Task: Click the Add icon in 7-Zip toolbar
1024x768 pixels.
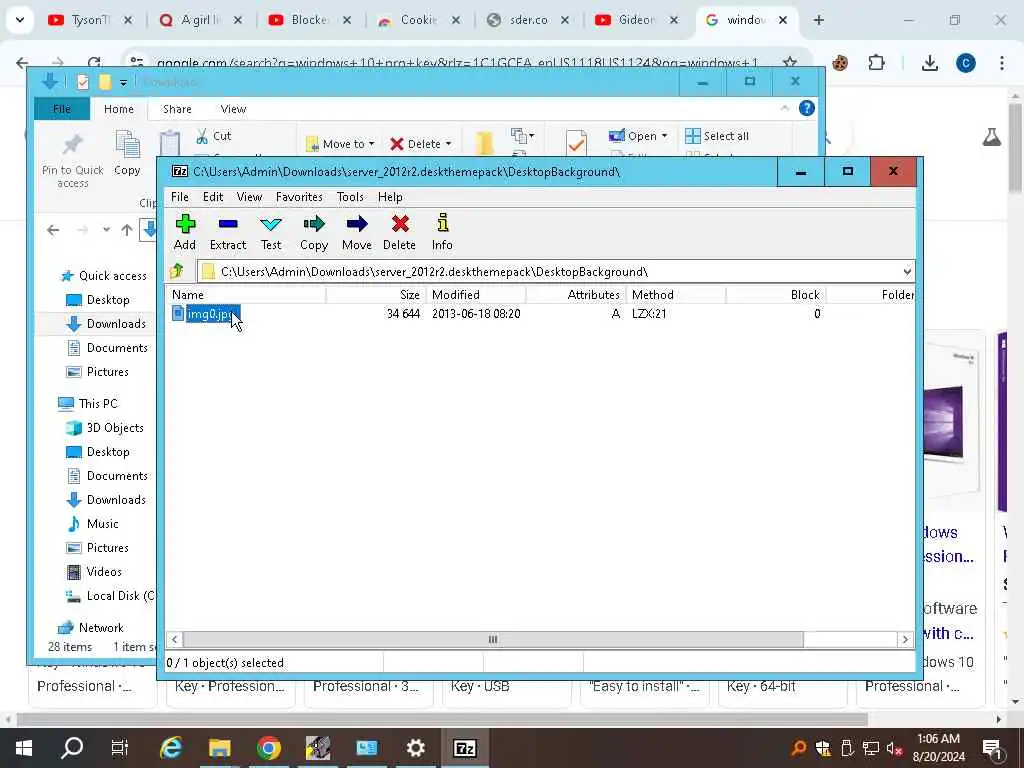Action: pyautogui.click(x=185, y=225)
